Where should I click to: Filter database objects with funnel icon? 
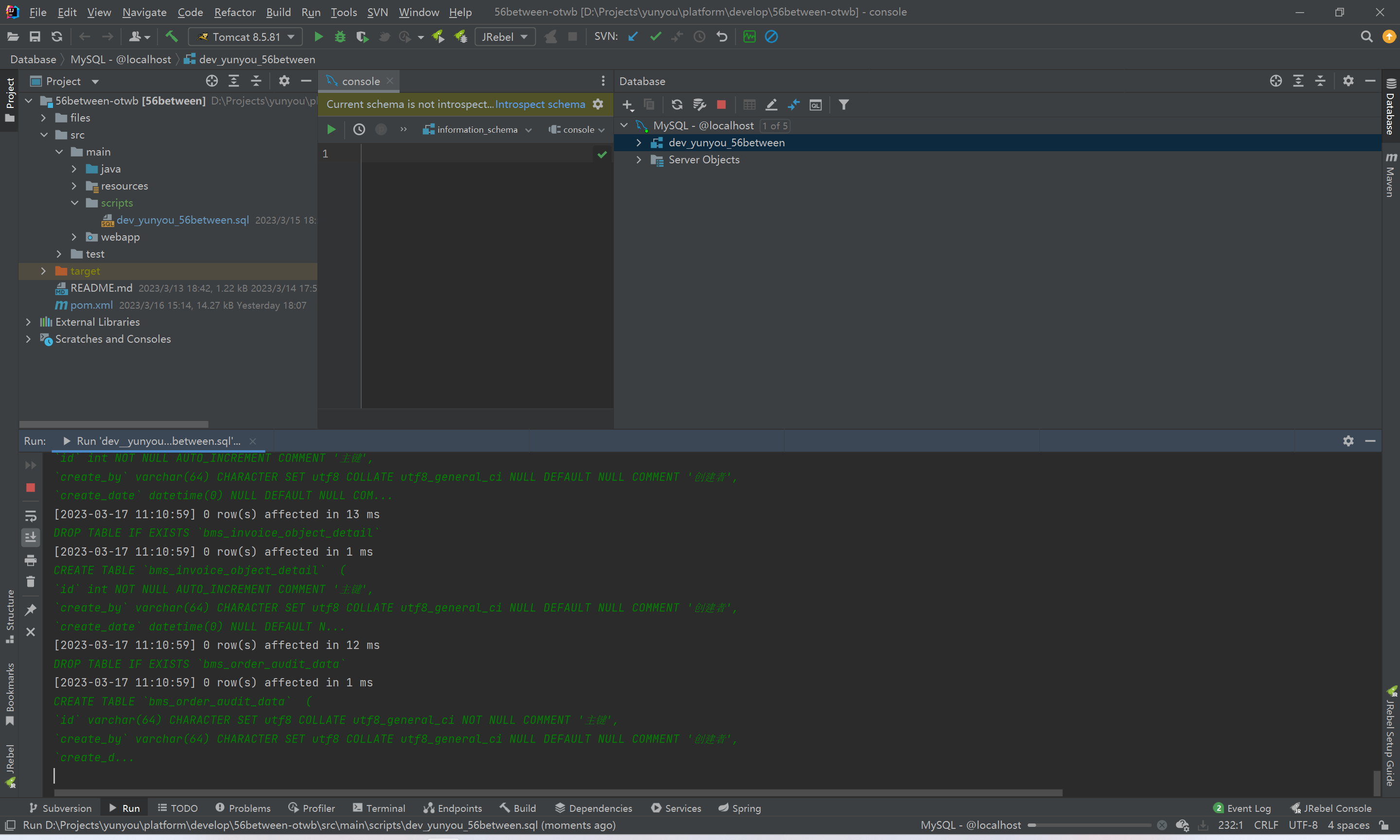[x=843, y=105]
